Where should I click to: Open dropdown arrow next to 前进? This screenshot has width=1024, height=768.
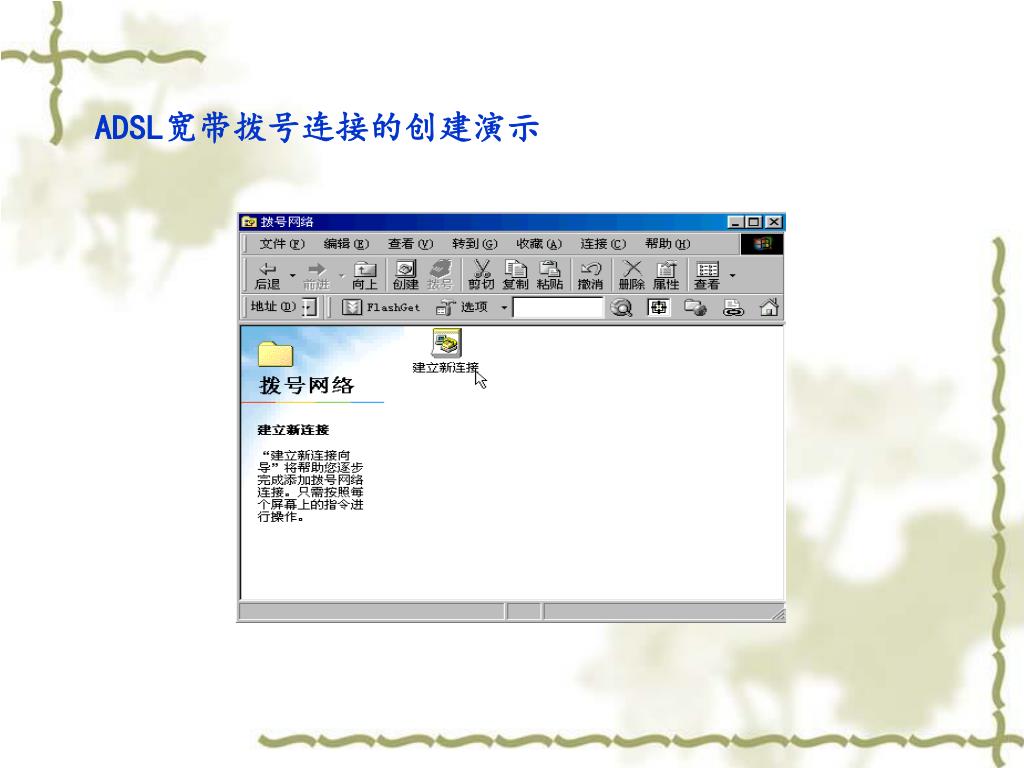[x=341, y=276]
